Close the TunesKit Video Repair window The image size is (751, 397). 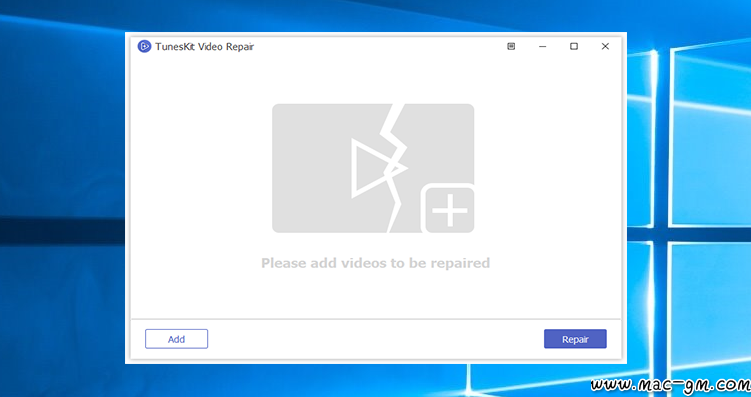[605, 46]
